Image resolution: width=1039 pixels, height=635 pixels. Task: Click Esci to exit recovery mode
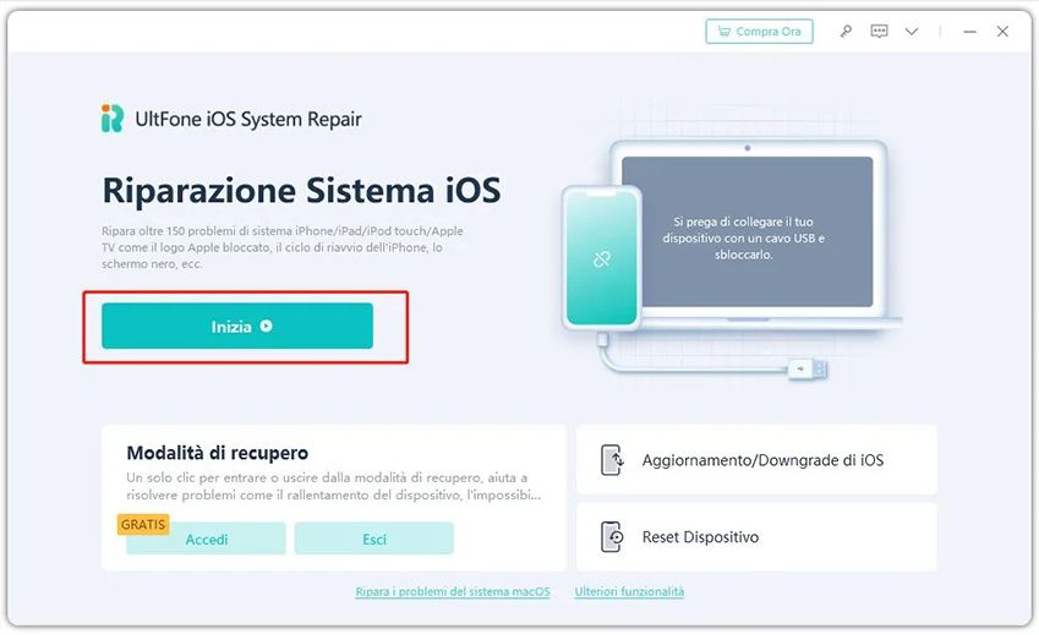click(x=374, y=539)
